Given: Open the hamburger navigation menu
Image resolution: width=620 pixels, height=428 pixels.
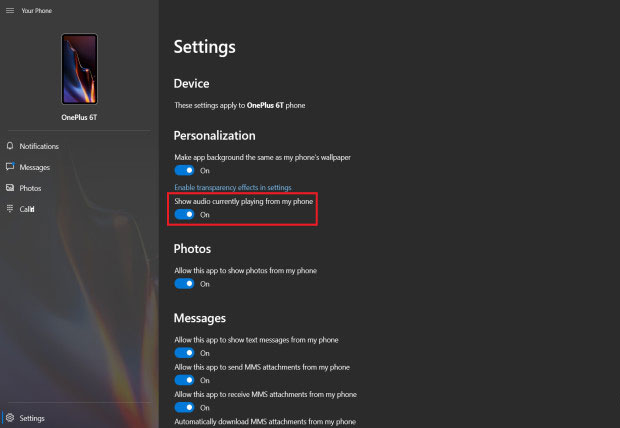Looking at the screenshot, I should pos(10,11).
